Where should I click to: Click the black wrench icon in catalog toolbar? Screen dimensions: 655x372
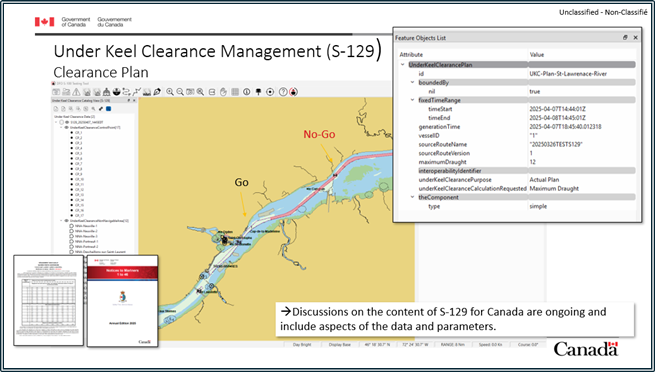pos(101,109)
